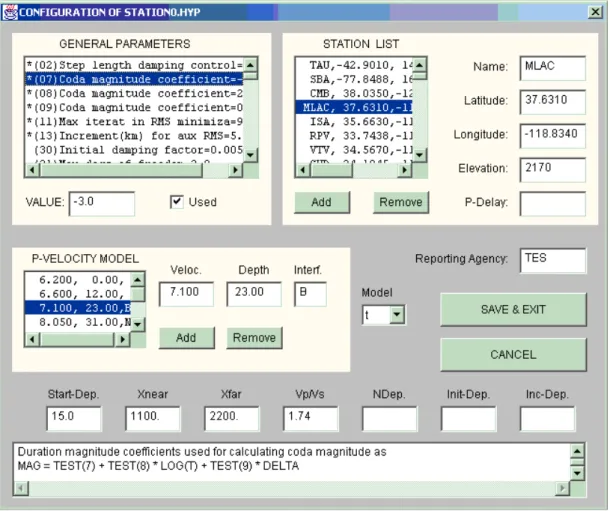Select parameter (13) Increment(km) for aux RMS
The height and width of the screenshot is (511, 610).
click(134, 136)
